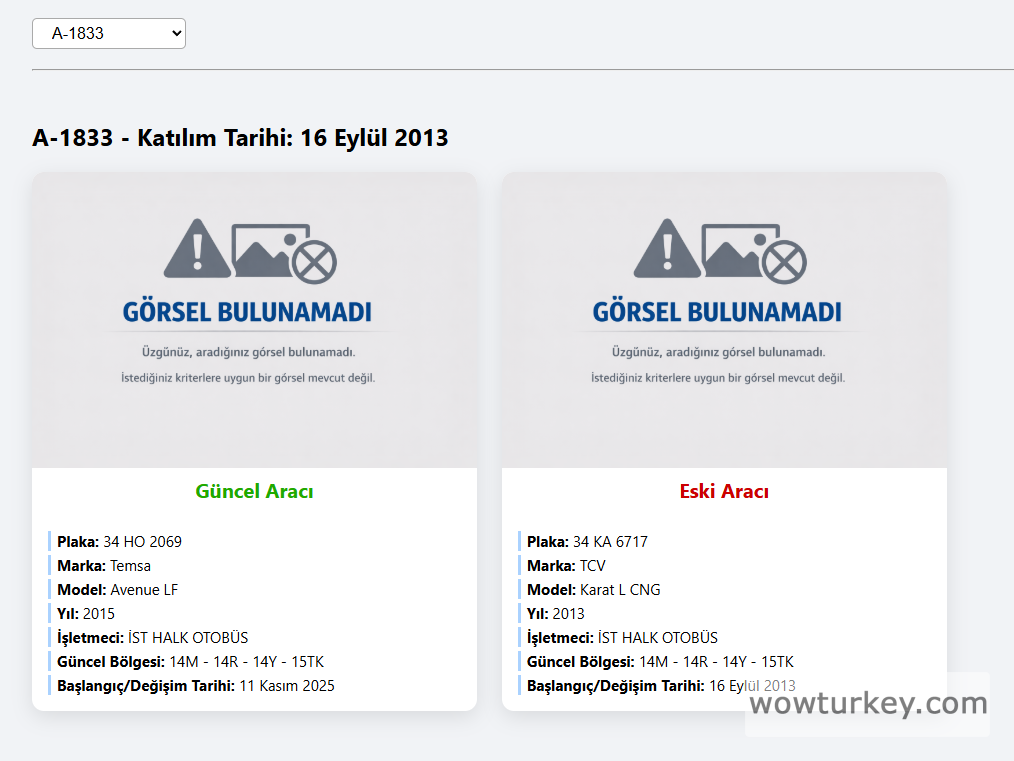The height and width of the screenshot is (761, 1014).
Task: Click the plate number 34 HO 2069
Action: [x=141, y=541]
